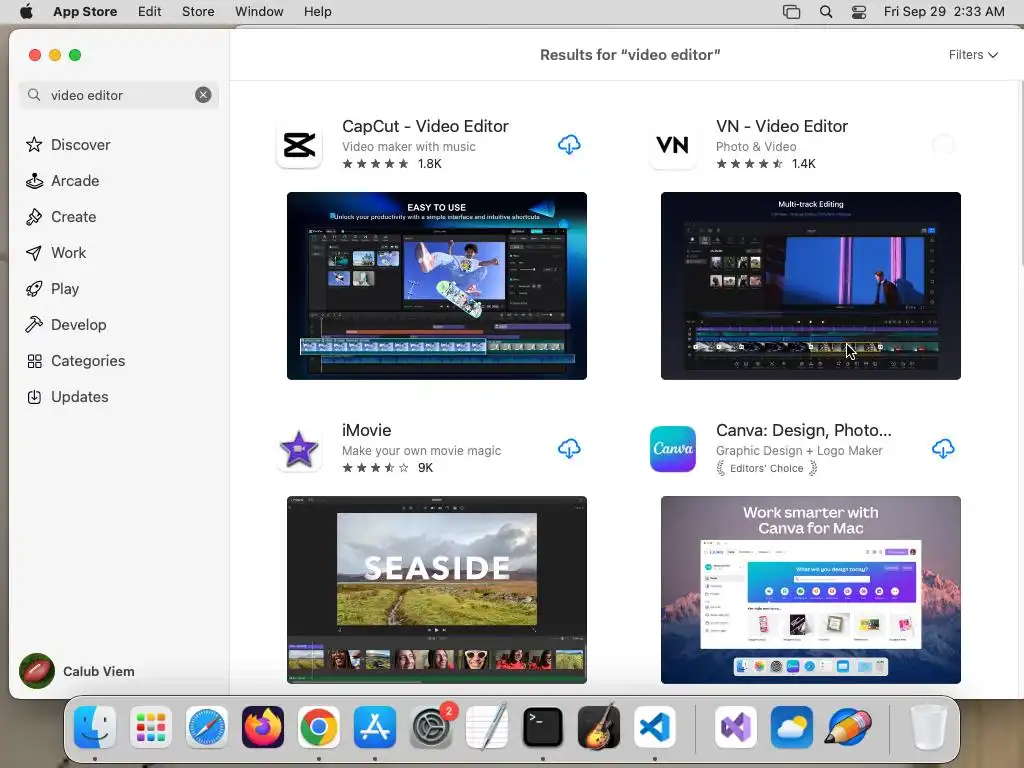Open the cloud weather app in the Dock
This screenshot has width=1024, height=768.
click(792, 727)
